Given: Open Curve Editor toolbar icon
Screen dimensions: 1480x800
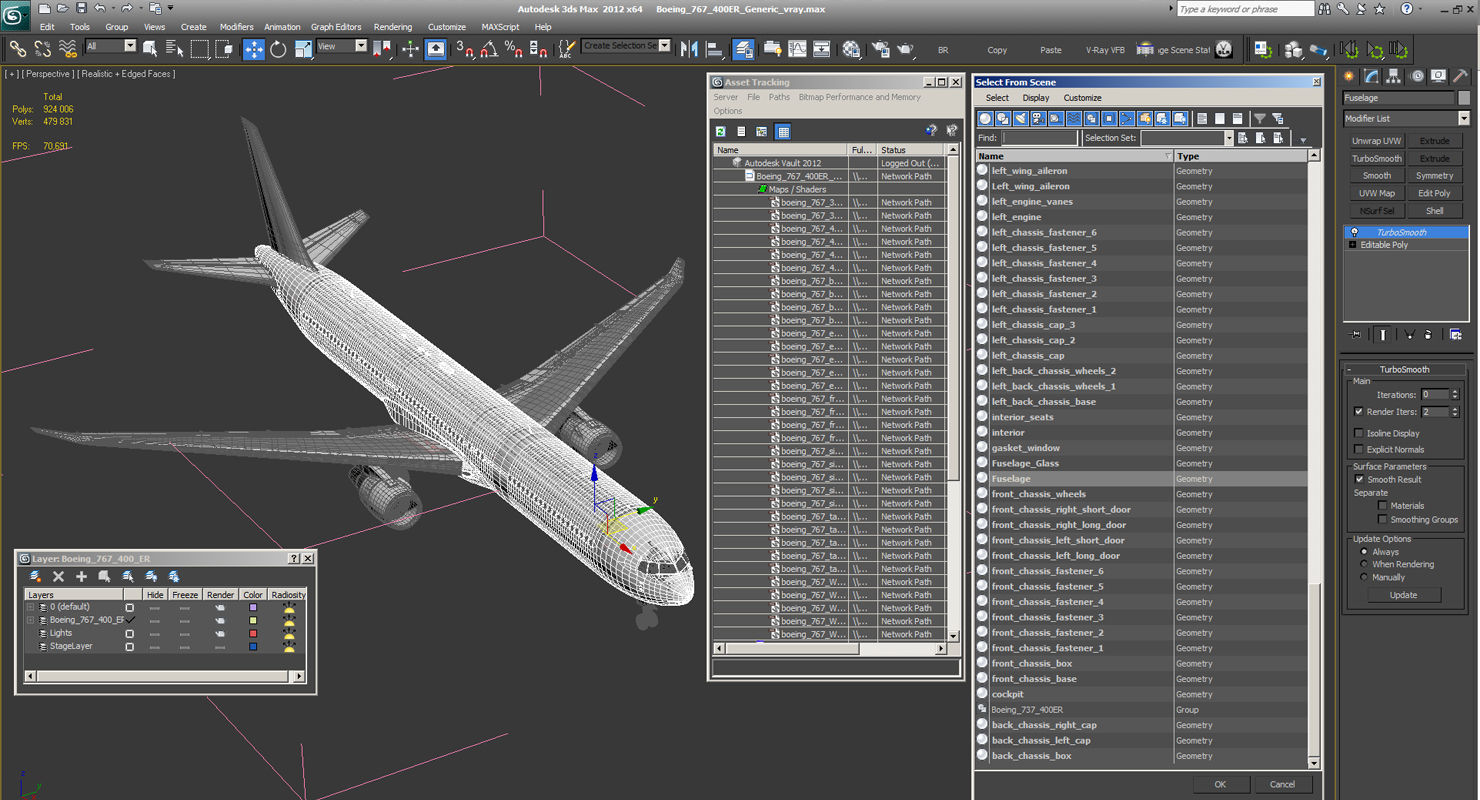Looking at the screenshot, I should (797, 48).
